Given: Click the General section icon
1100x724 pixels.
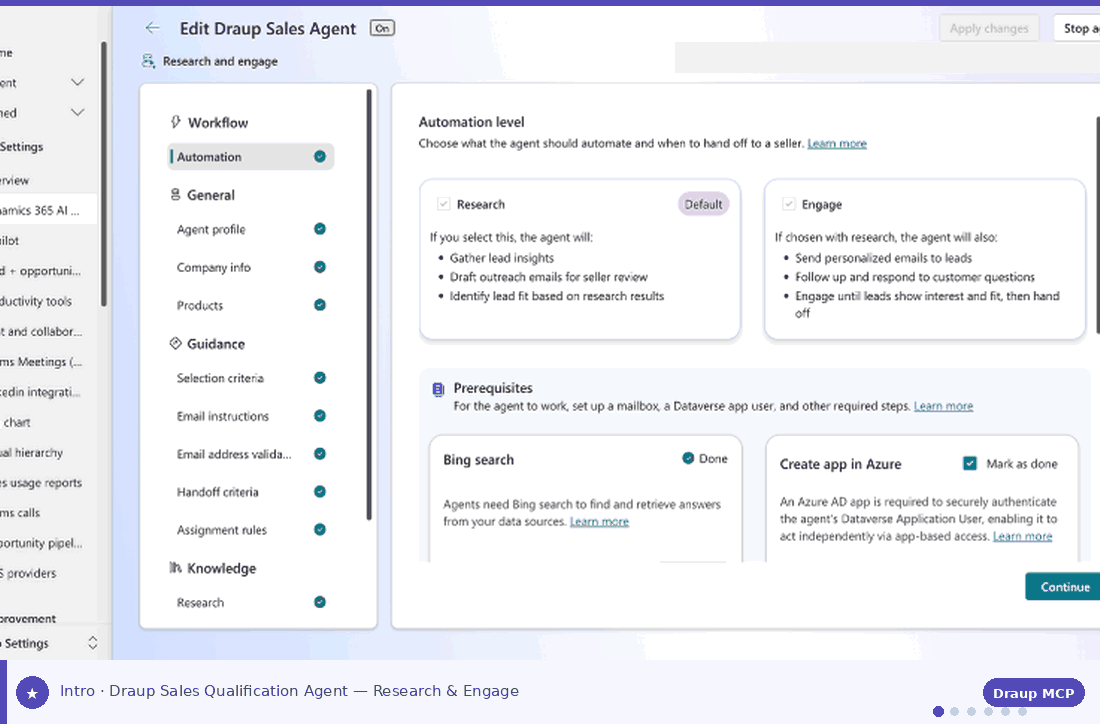Looking at the screenshot, I should [175, 194].
